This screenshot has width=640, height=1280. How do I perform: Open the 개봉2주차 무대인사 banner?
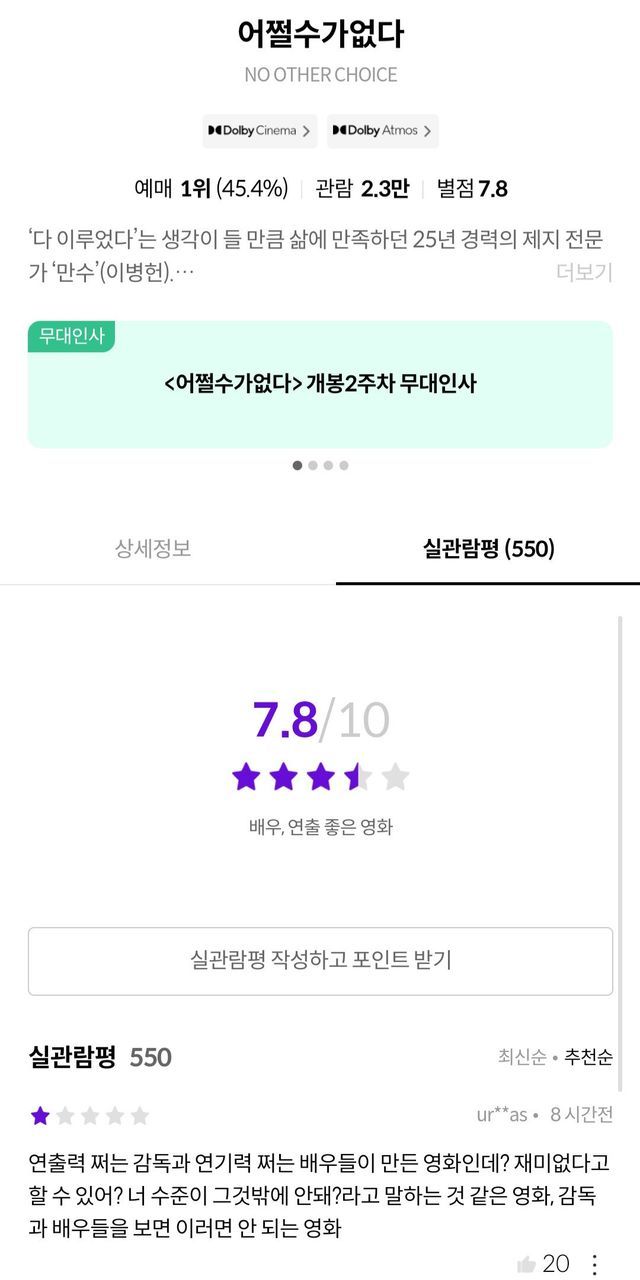pos(320,384)
